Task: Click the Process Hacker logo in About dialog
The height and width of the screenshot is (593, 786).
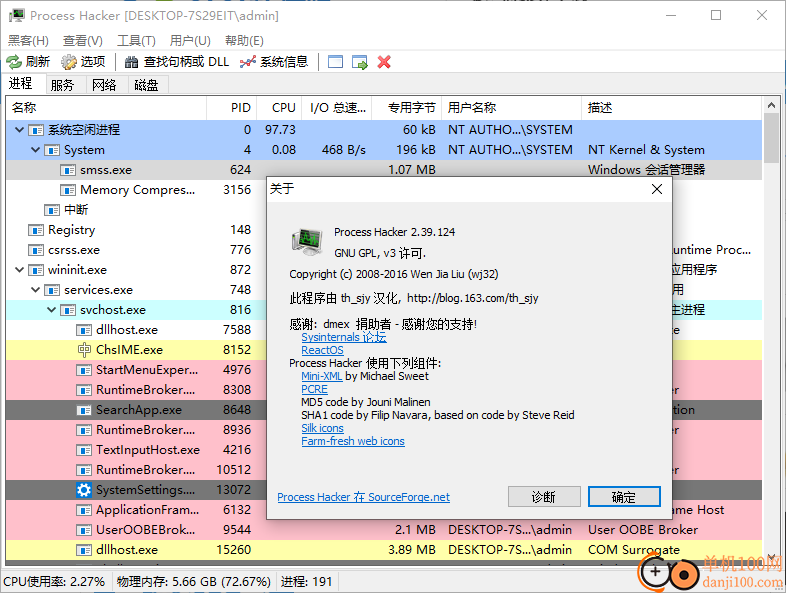Action: pos(307,242)
